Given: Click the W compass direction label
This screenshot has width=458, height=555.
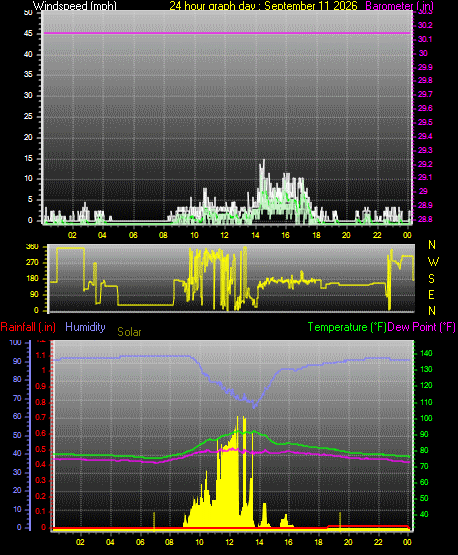Looking at the screenshot, I should click(433, 262).
